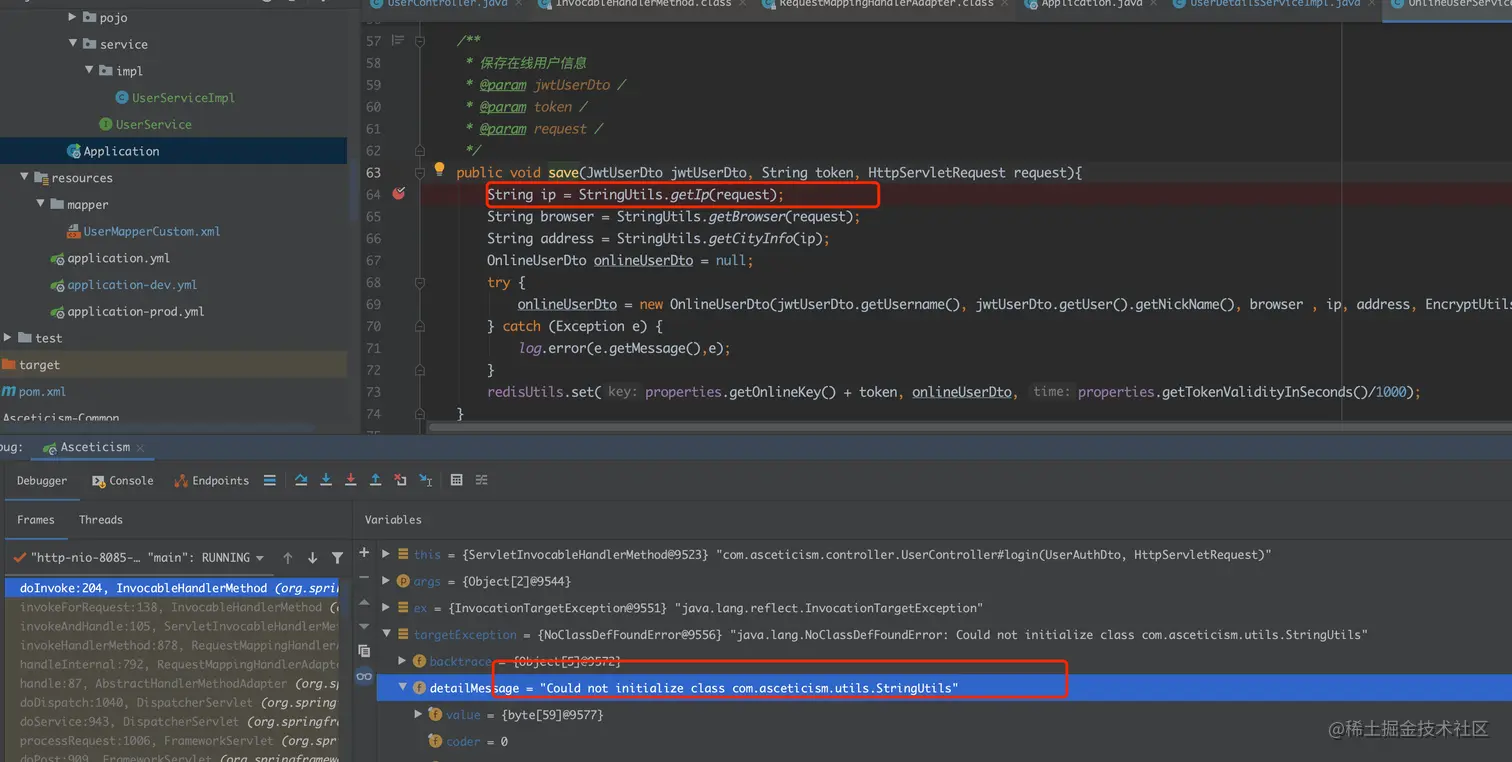Click the Step Over debugger icon

tap(301, 480)
